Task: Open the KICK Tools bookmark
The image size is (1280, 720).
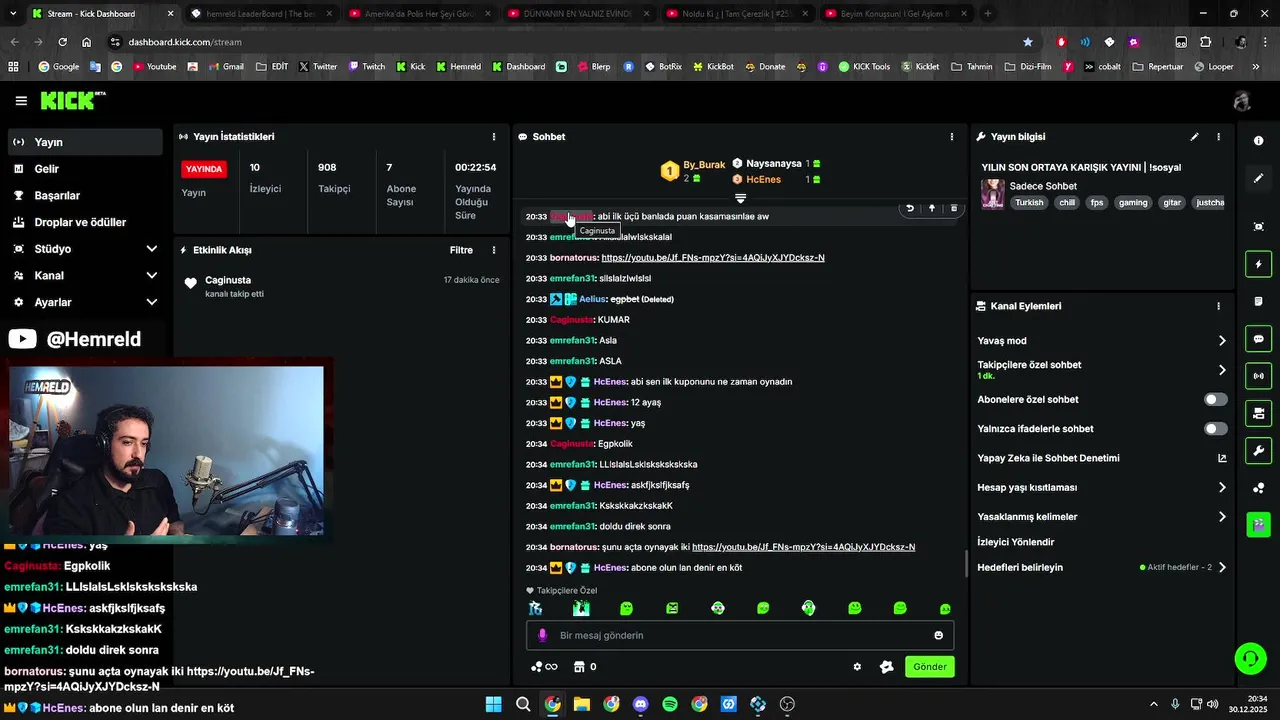Action: pyautogui.click(x=864, y=67)
